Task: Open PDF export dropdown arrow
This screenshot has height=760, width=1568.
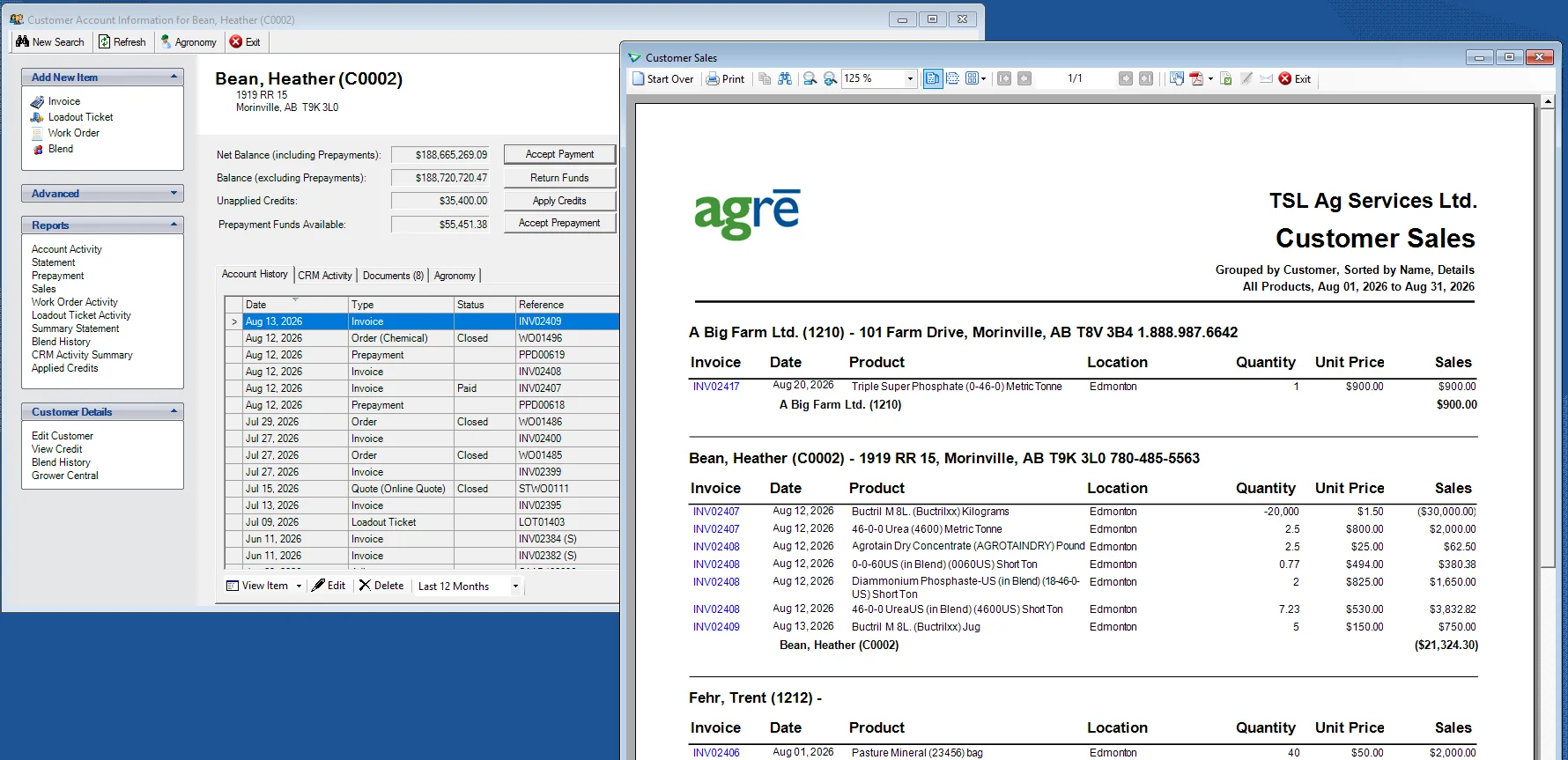Action: pos(1211,79)
